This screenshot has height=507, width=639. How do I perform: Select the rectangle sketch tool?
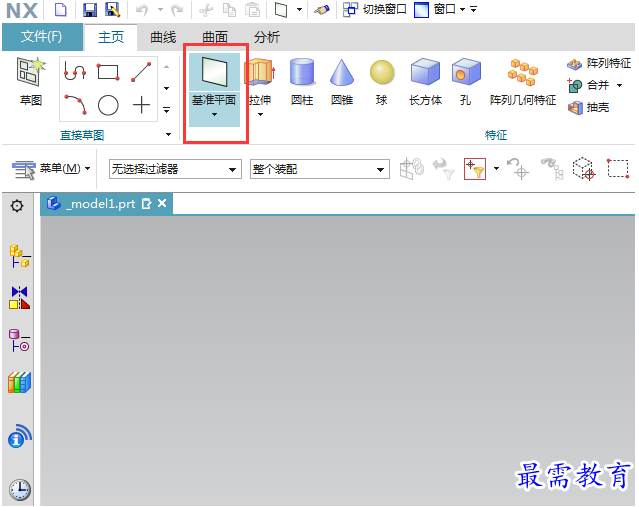[x=108, y=72]
